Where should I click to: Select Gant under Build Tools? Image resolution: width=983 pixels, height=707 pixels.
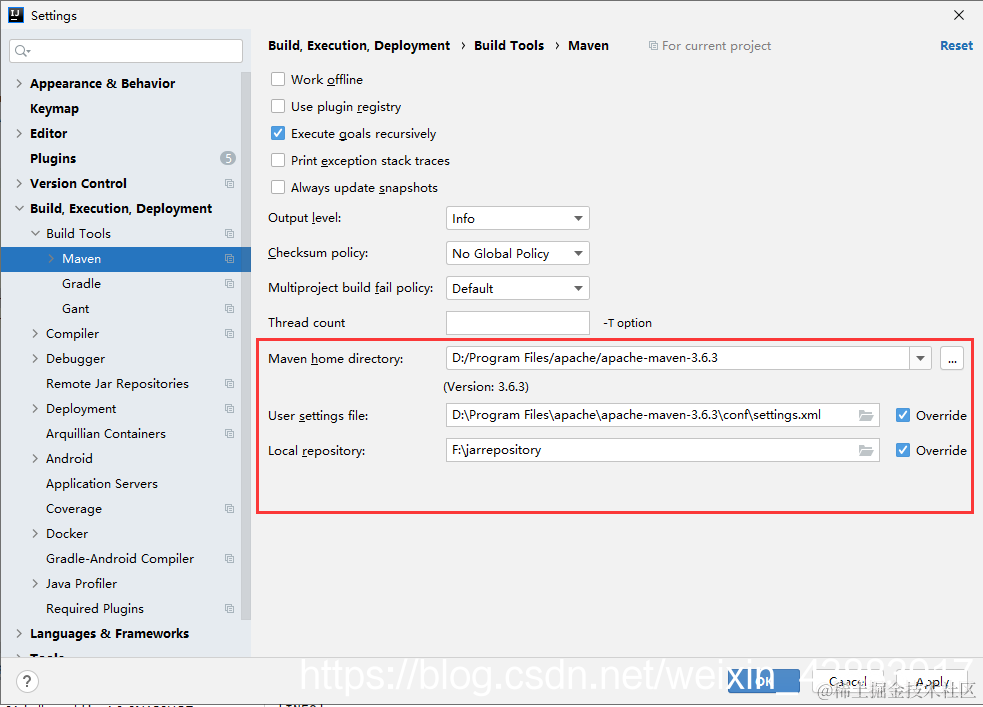coord(76,308)
